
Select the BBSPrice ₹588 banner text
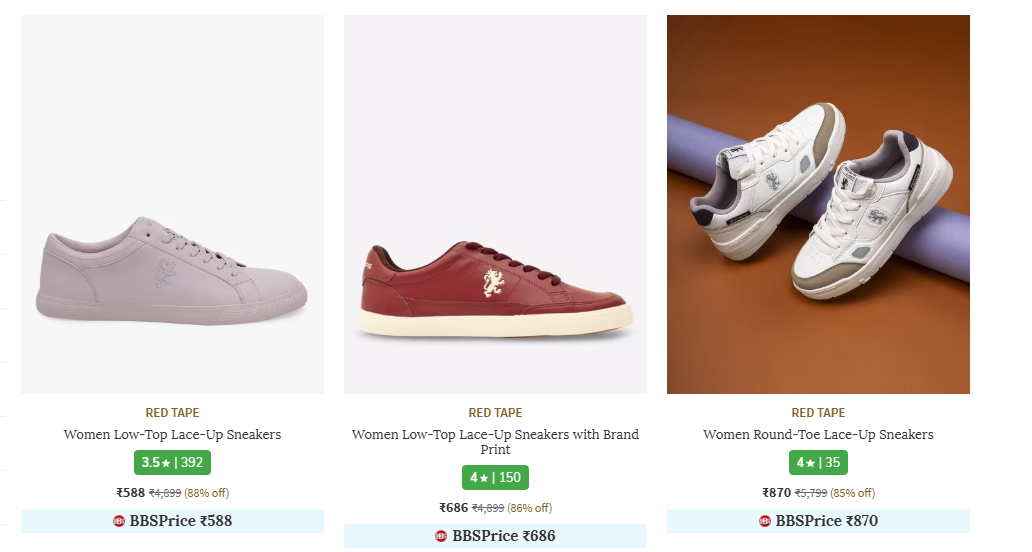(x=181, y=521)
